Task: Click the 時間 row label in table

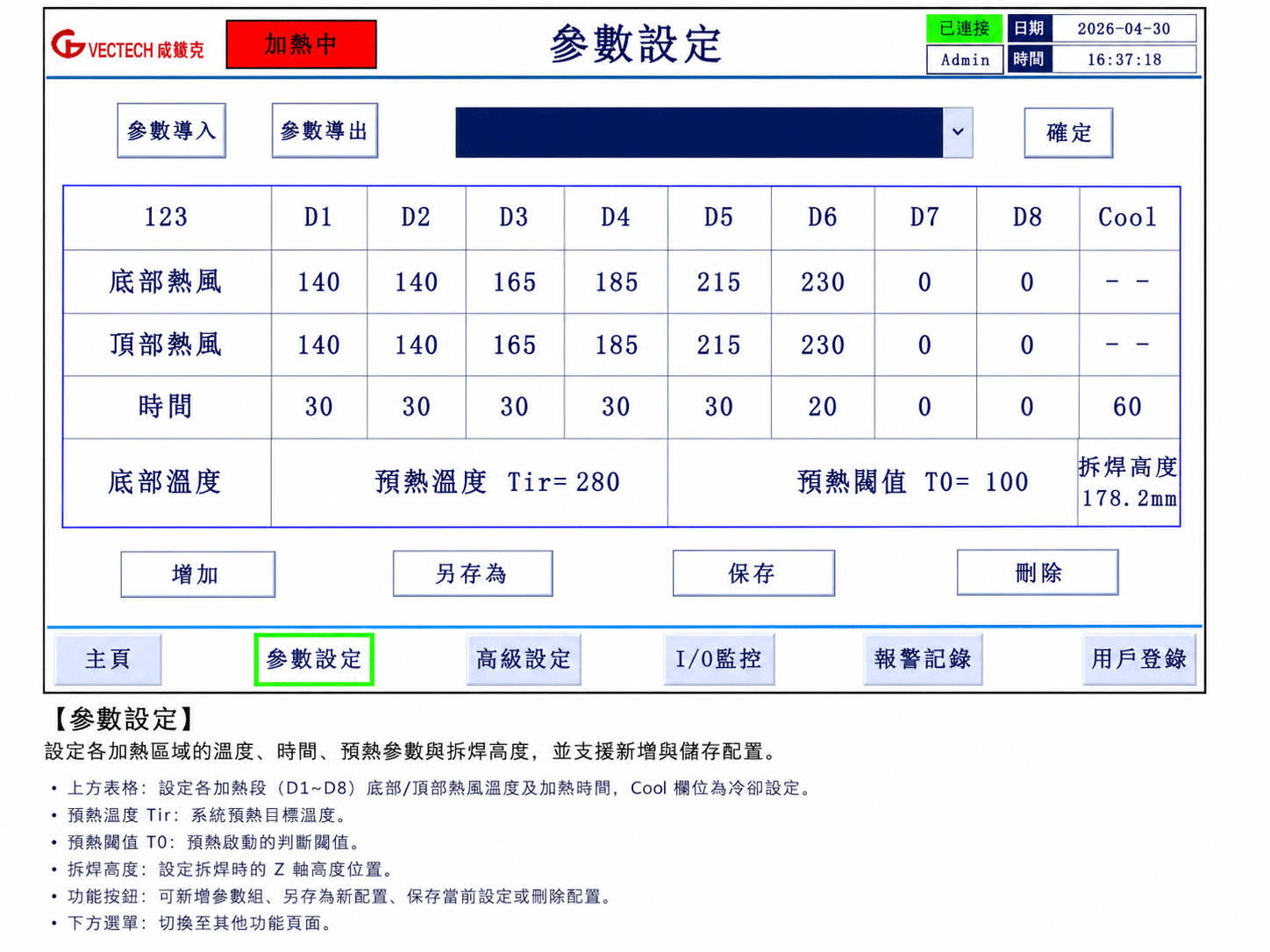Action: click(165, 407)
